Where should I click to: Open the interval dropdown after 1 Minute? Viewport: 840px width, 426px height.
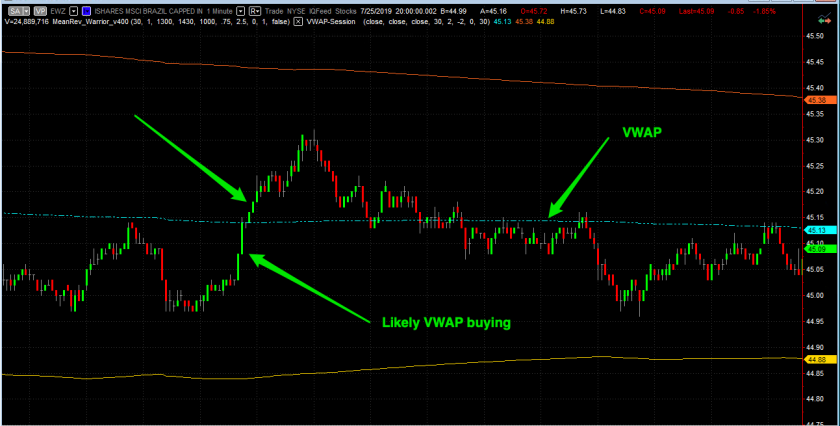pos(241,11)
